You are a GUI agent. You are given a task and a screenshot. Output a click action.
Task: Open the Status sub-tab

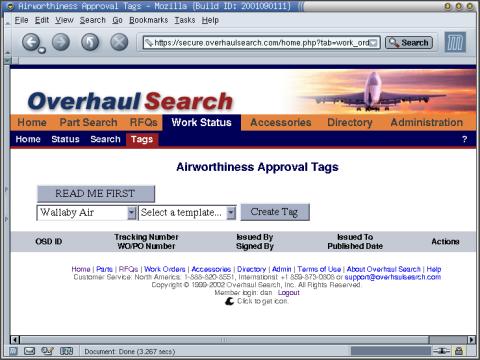[x=65, y=139]
